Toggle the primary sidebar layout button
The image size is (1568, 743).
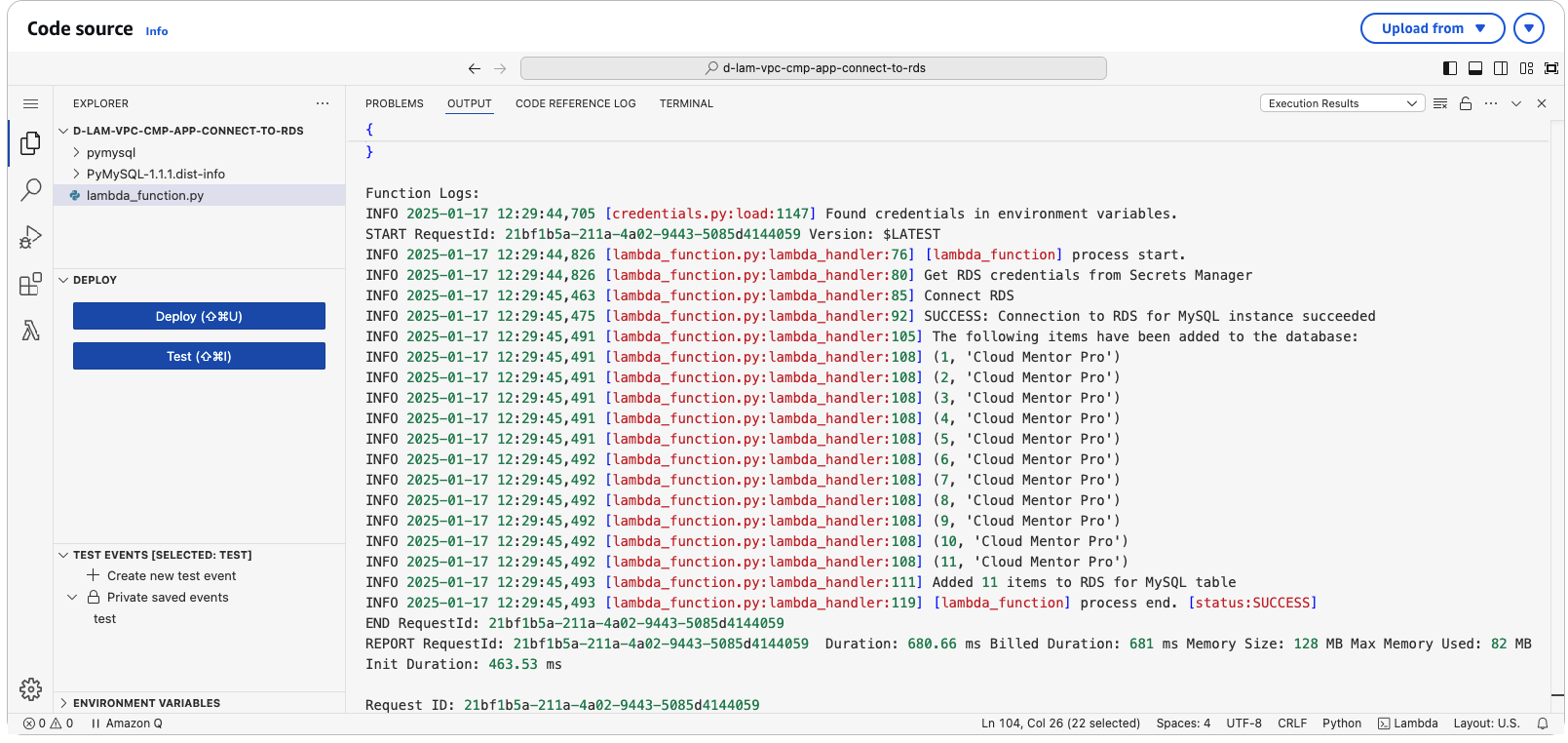click(x=1450, y=68)
